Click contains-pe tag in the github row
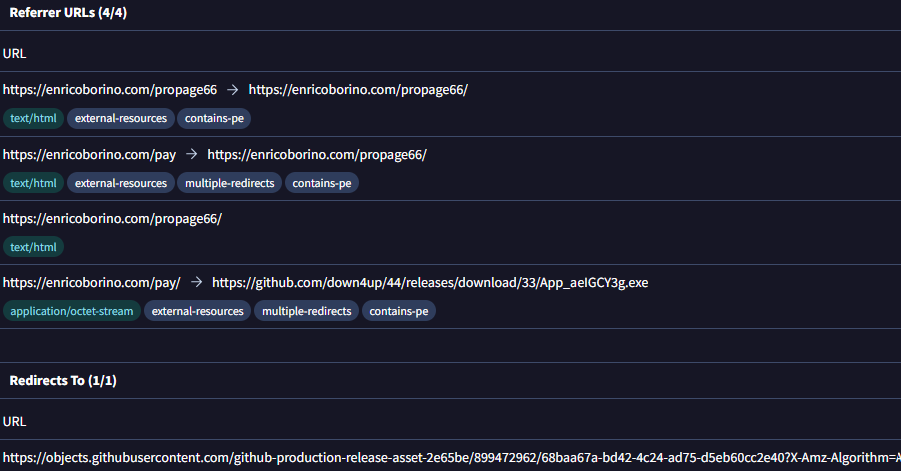This screenshot has height=471, width=901. [x=399, y=311]
